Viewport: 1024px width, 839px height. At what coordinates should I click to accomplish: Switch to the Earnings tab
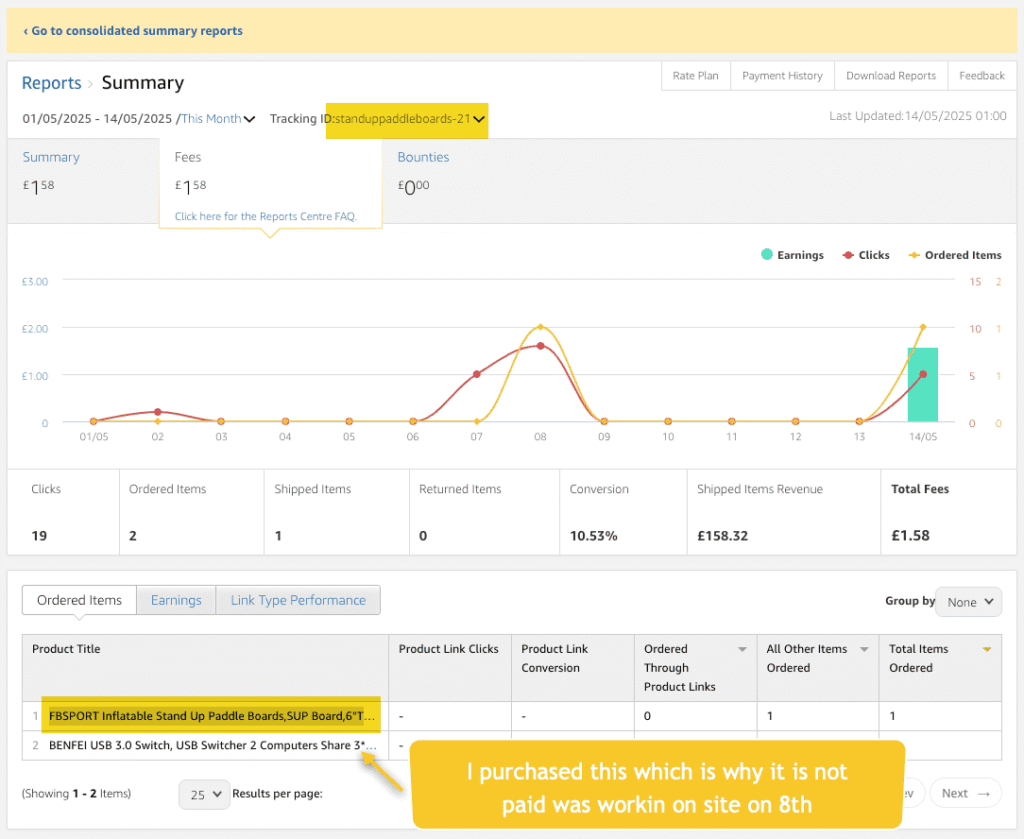(x=176, y=600)
